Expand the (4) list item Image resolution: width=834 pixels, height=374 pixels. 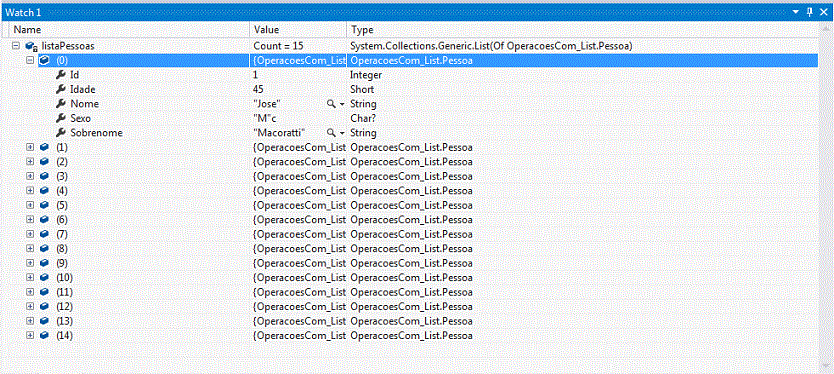tap(30, 190)
